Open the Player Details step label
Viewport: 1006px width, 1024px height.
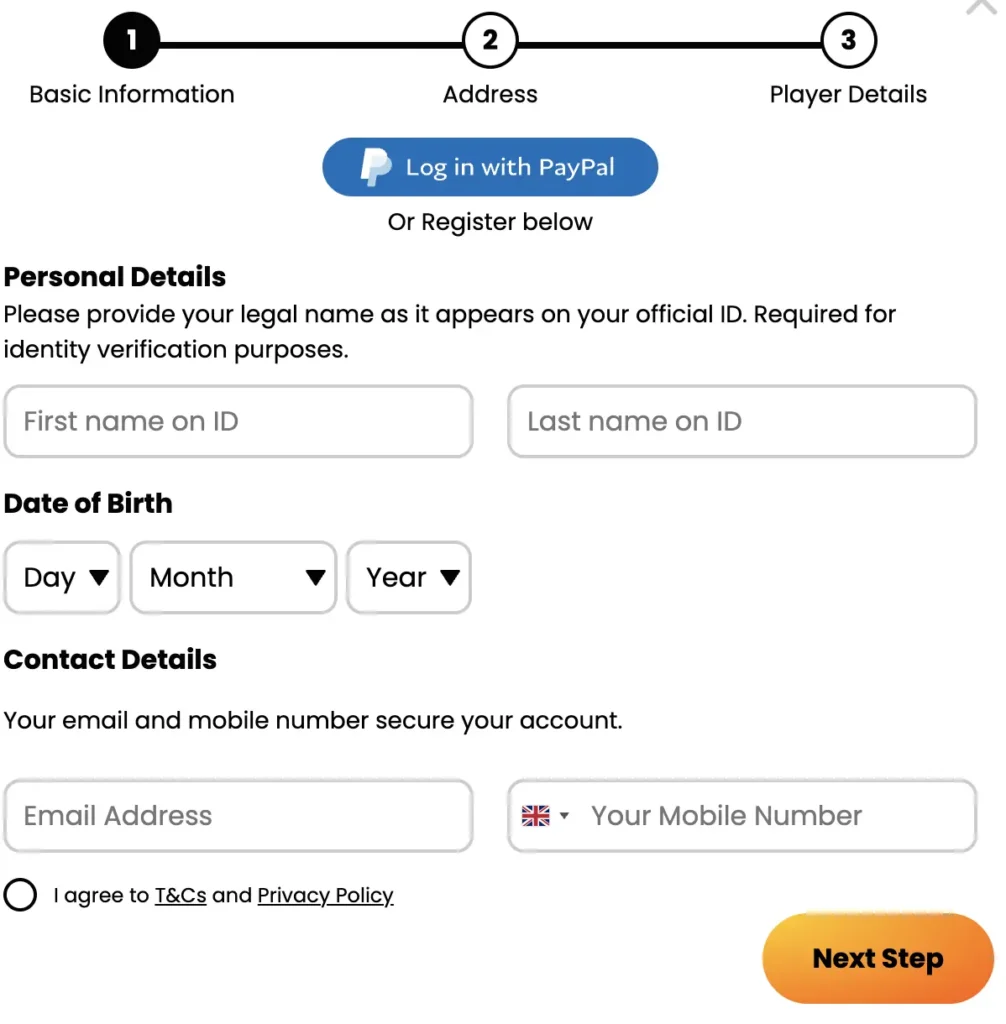click(848, 95)
